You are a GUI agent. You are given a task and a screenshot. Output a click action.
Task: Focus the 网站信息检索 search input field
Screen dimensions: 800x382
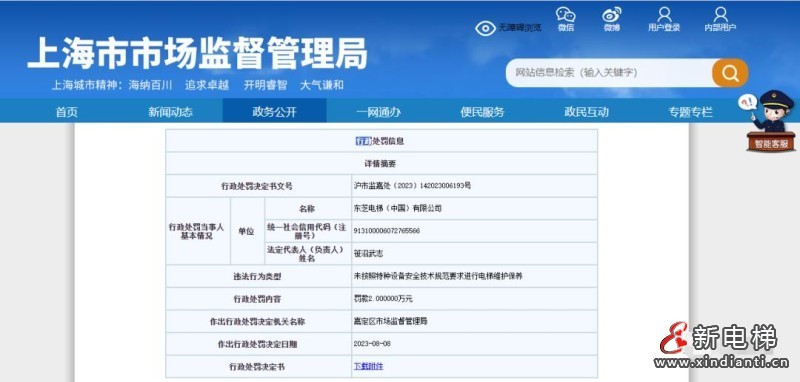click(610, 73)
